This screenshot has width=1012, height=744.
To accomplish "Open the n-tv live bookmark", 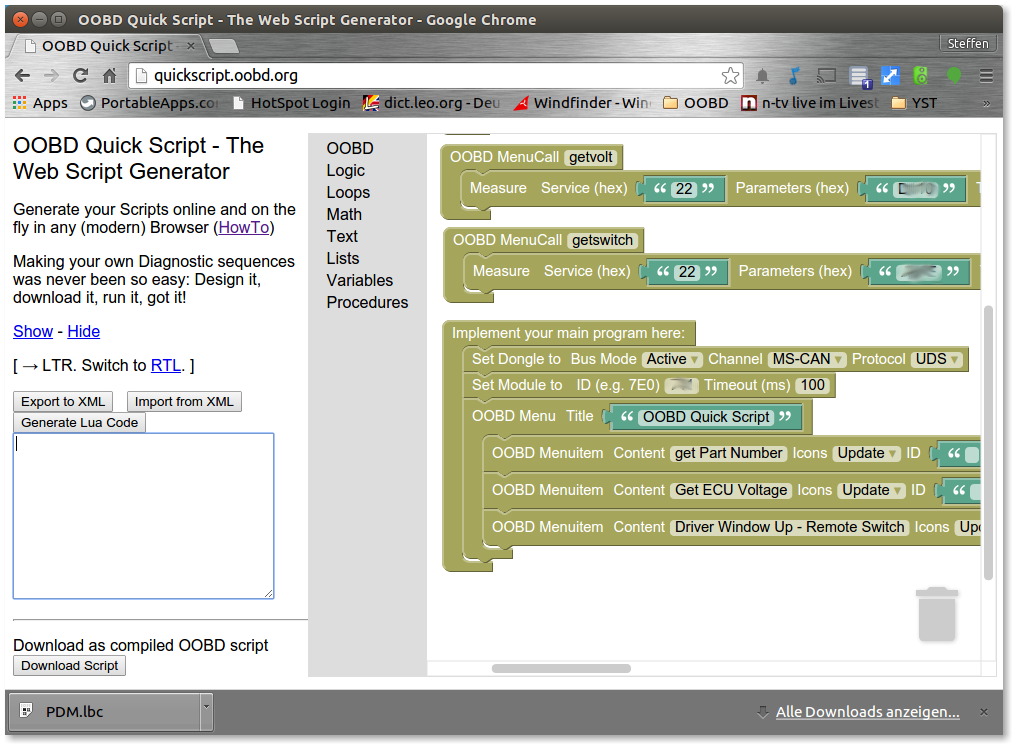I will [x=809, y=103].
